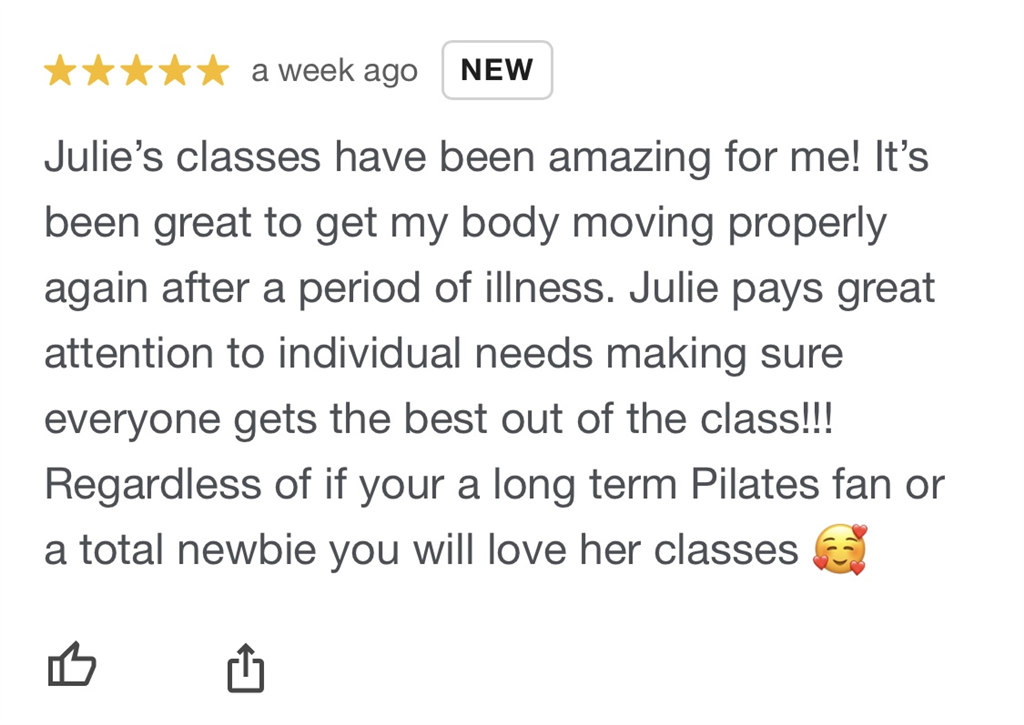This screenshot has width=1024, height=725.
Task: Like the review with thumbs-up icon
Action: pos(72,666)
